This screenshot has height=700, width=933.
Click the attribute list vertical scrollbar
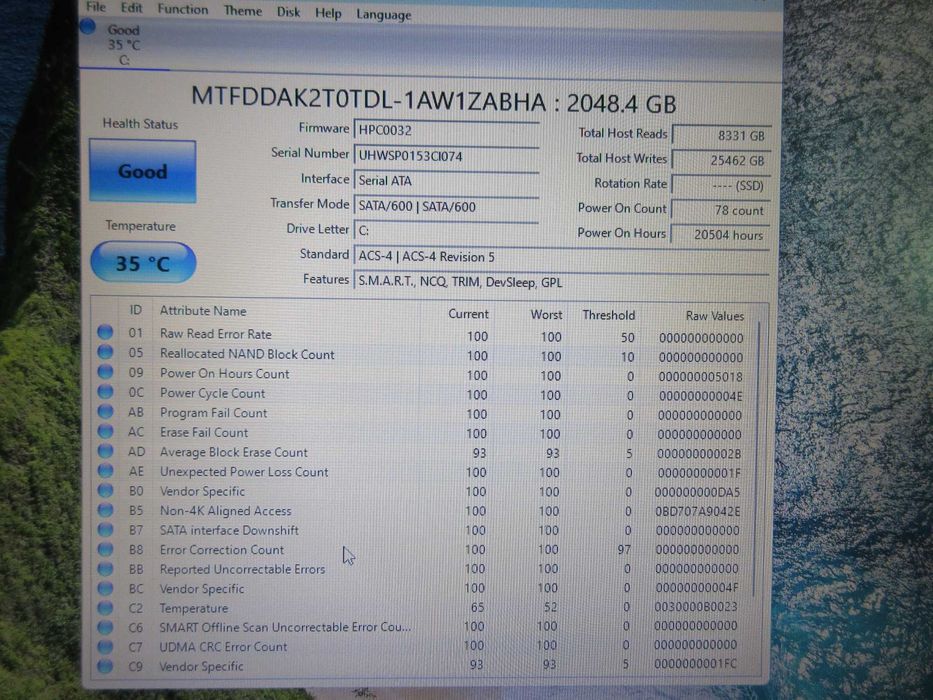coord(757,458)
